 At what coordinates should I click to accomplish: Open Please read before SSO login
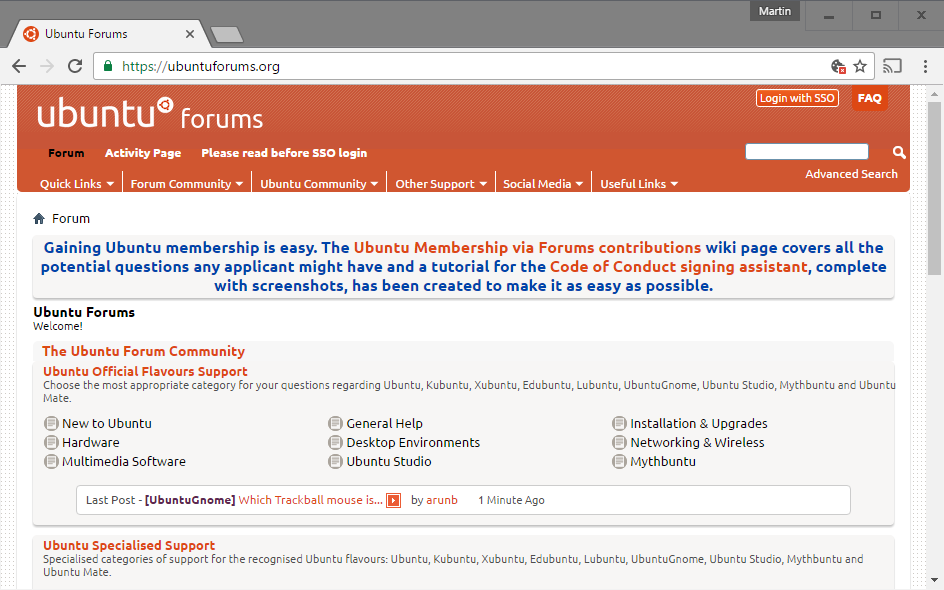(284, 153)
